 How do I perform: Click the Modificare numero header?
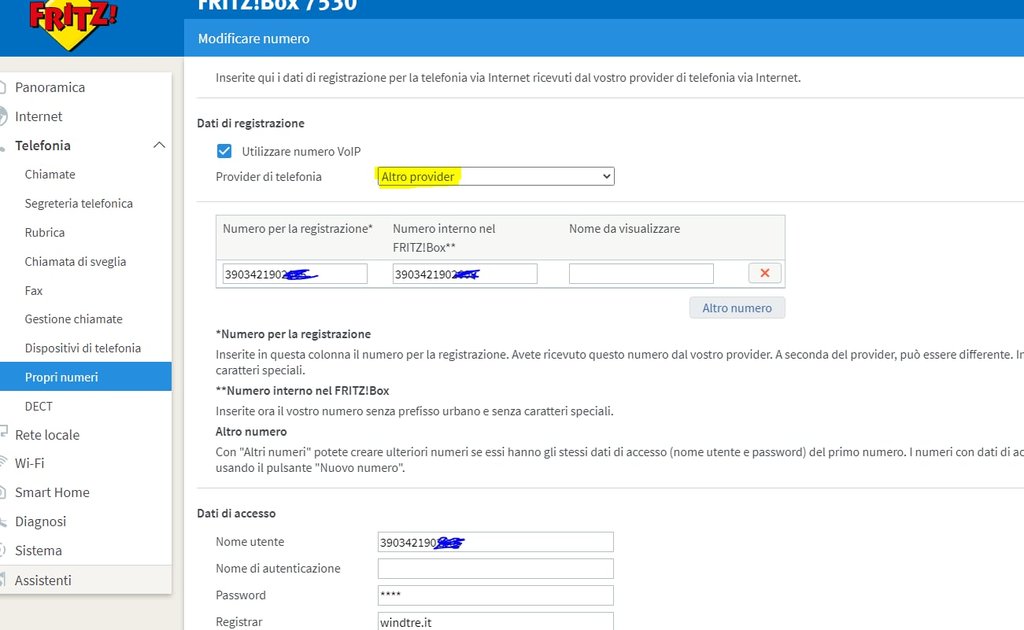[253, 39]
